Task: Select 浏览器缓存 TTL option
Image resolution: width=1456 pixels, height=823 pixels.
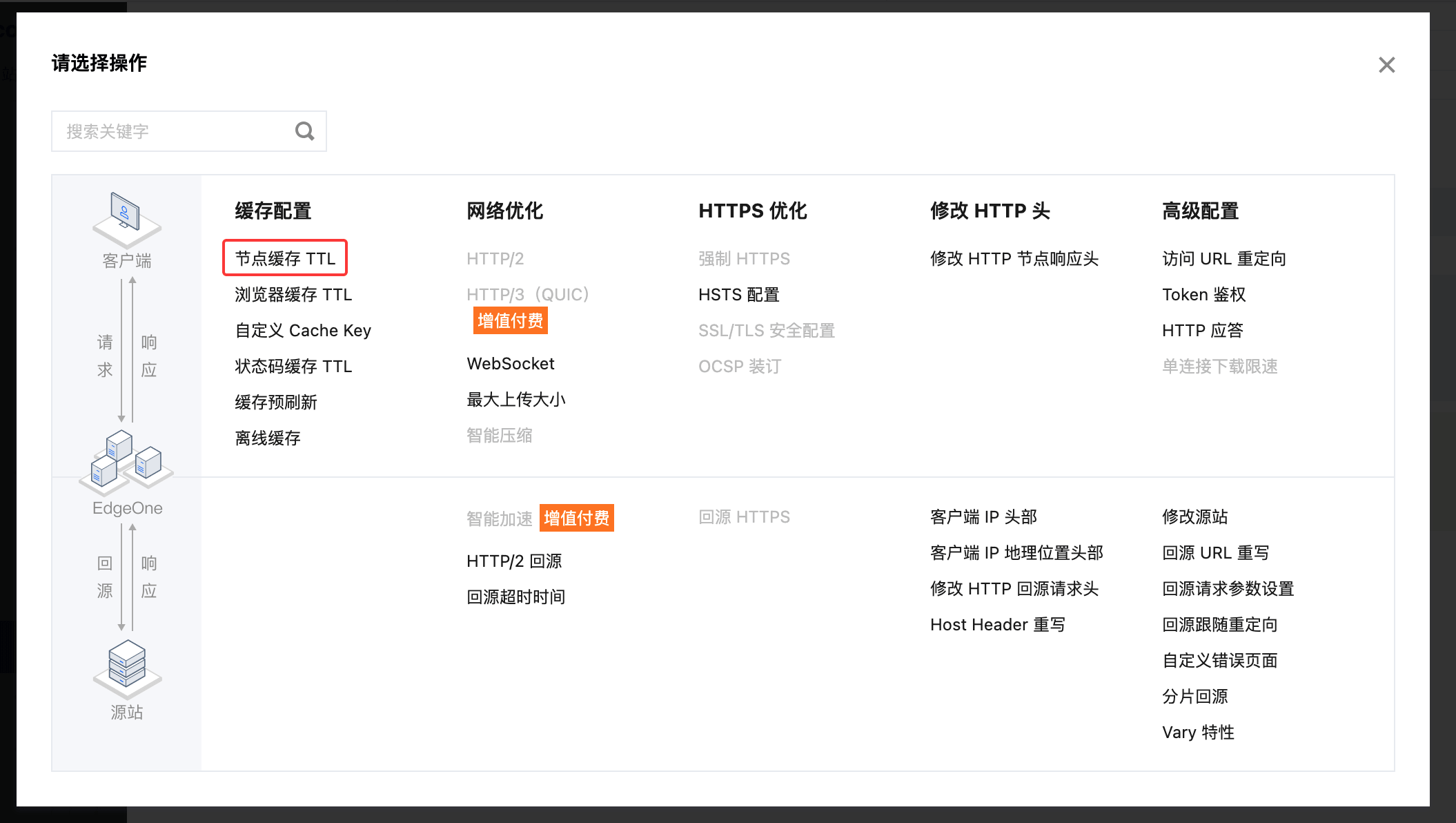Action: [x=293, y=295]
